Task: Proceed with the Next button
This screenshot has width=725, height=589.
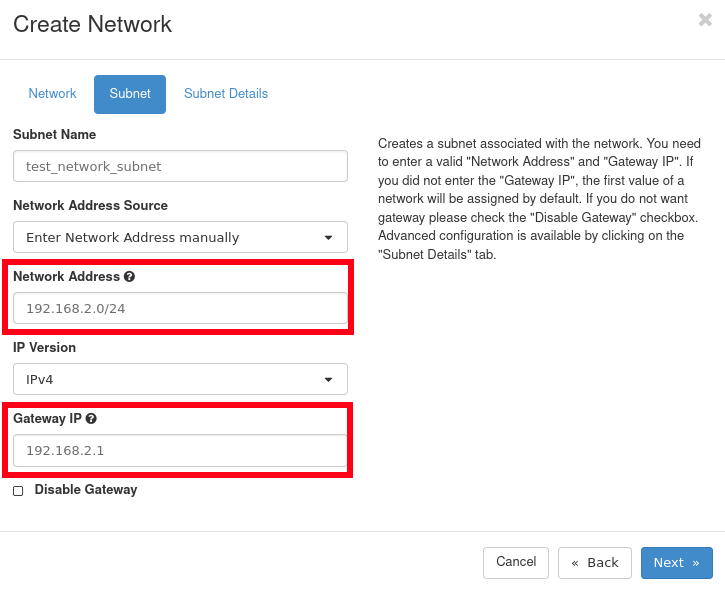Action: [x=676, y=563]
